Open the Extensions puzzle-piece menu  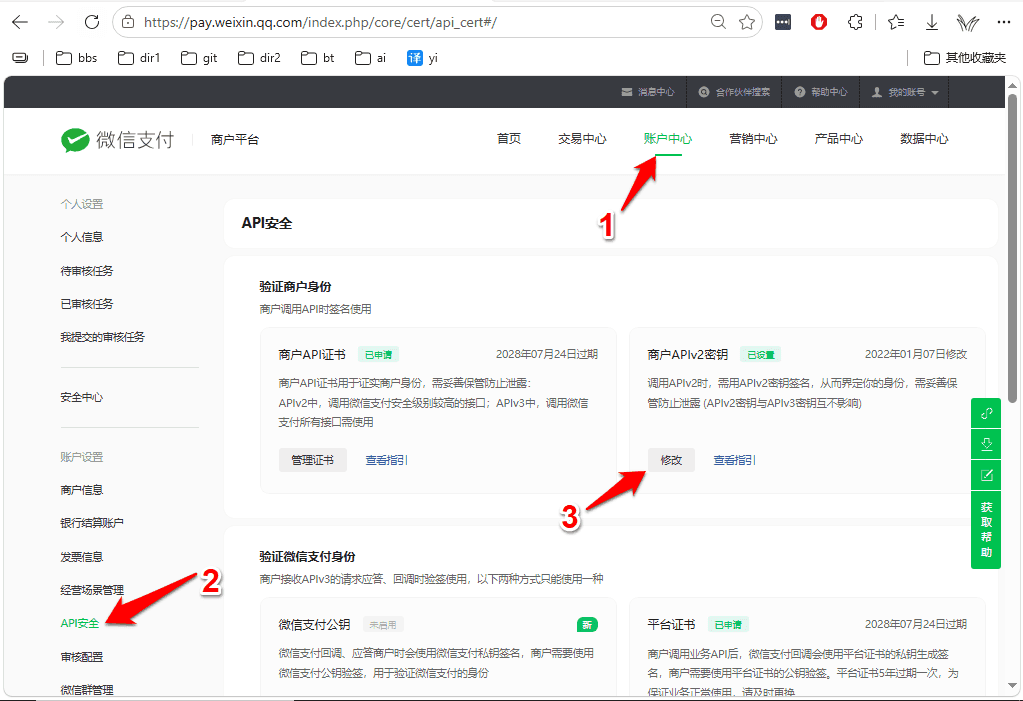pyautogui.click(x=855, y=22)
